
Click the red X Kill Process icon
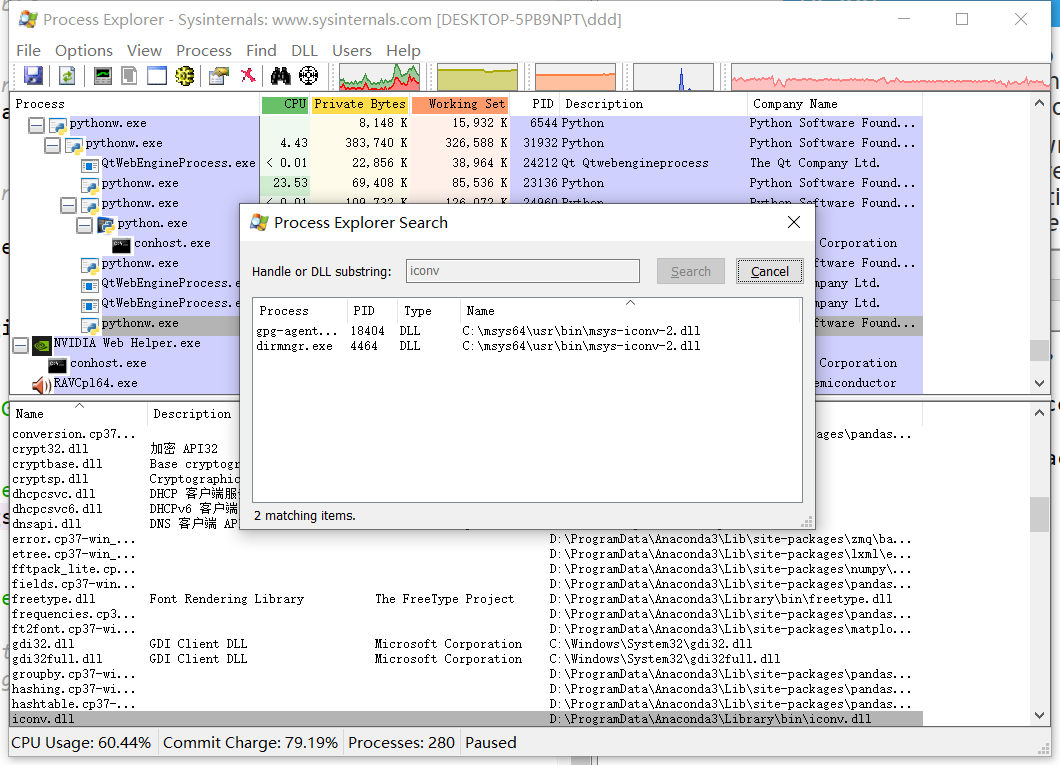pyautogui.click(x=247, y=75)
